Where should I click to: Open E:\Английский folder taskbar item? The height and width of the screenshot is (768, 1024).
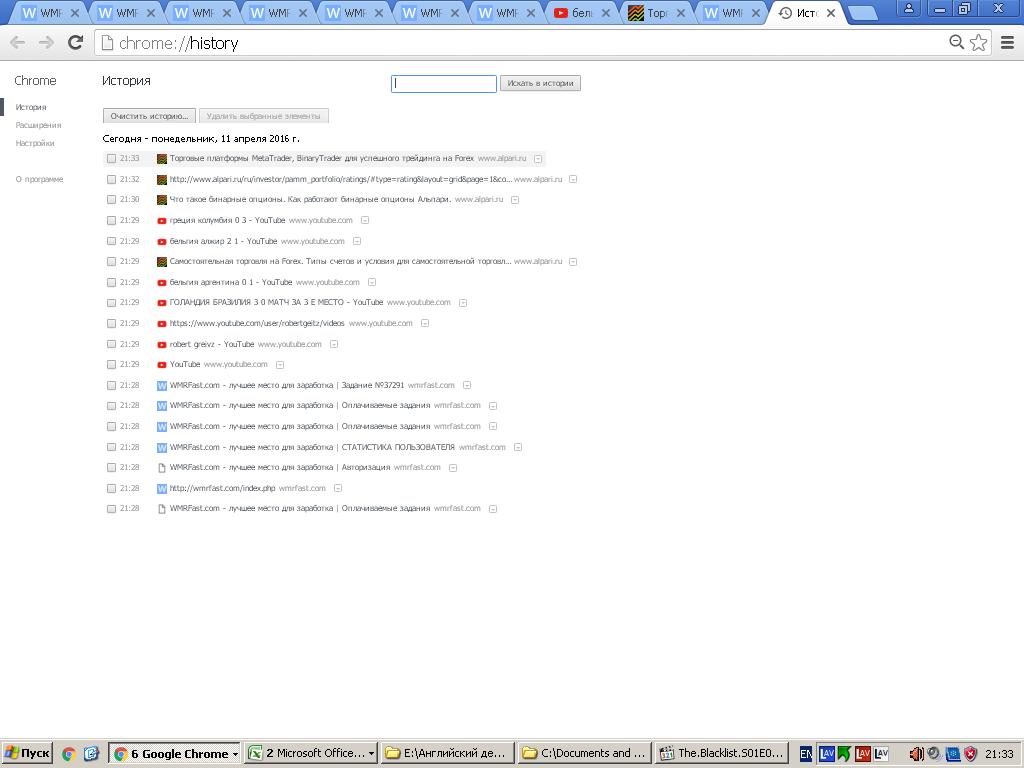coord(448,754)
